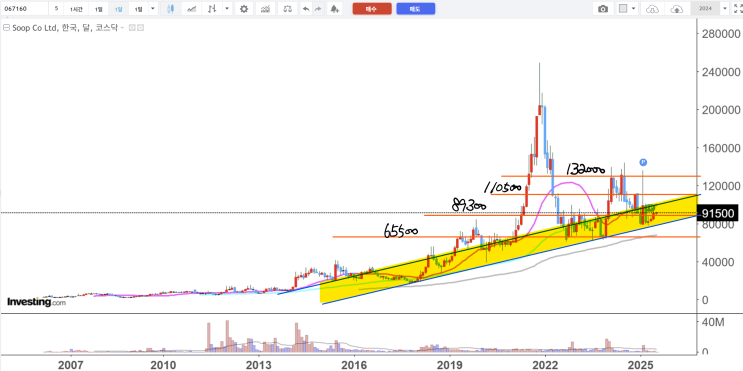
Task: Select the 5 minute interval
Action: point(56,9)
